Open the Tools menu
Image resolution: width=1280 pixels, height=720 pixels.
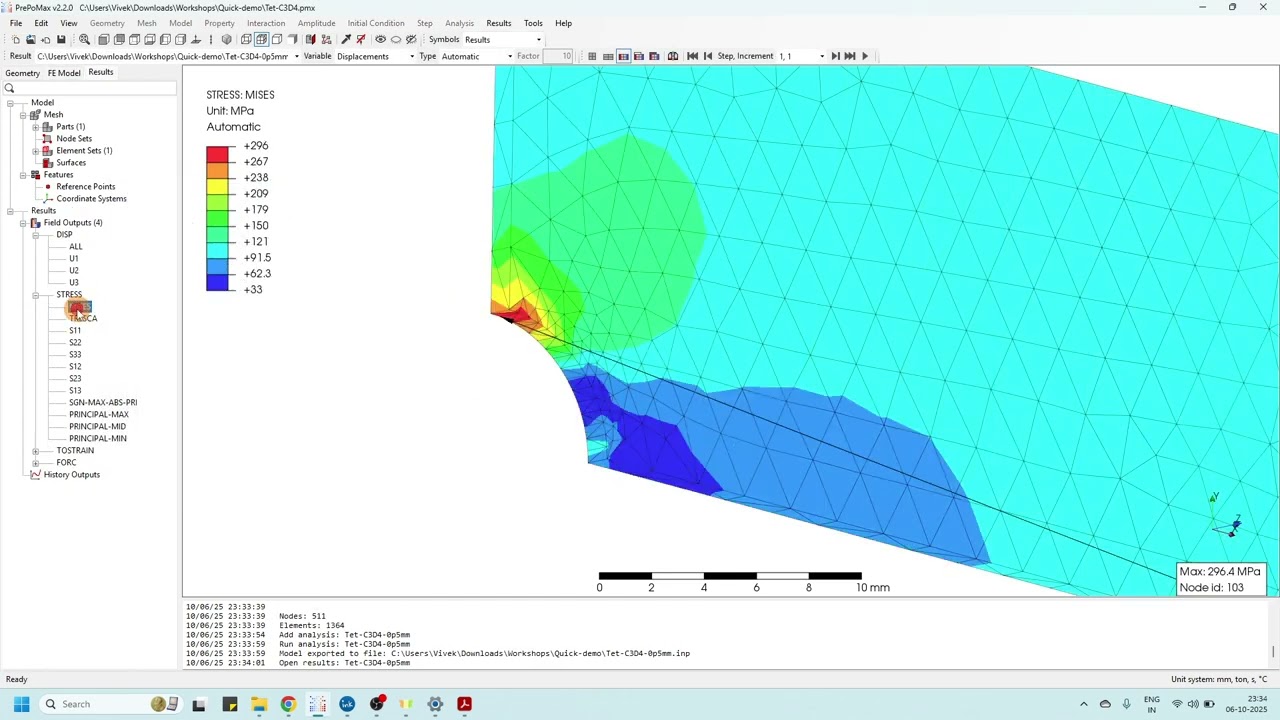[533, 23]
